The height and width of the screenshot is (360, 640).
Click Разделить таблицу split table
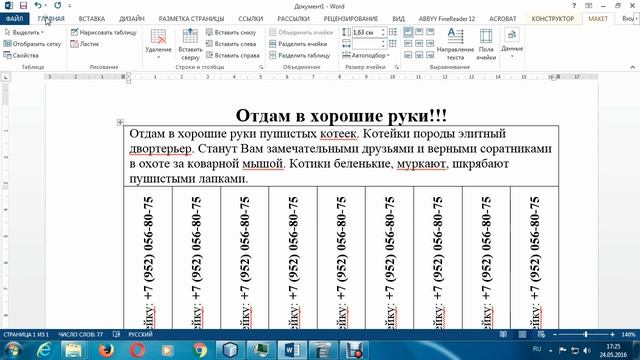tap(300, 55)
